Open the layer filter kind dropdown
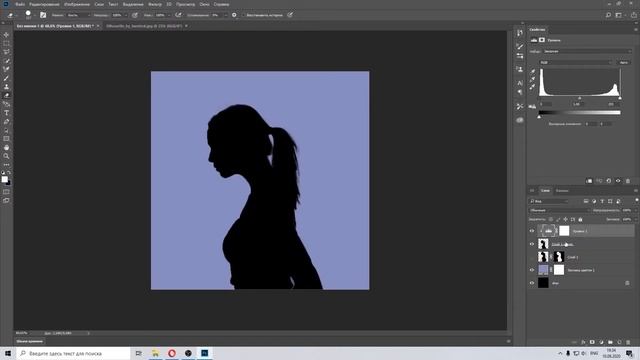Image resolution: width=640 pixels, height=360 pixels. click(x=549, y=201)
